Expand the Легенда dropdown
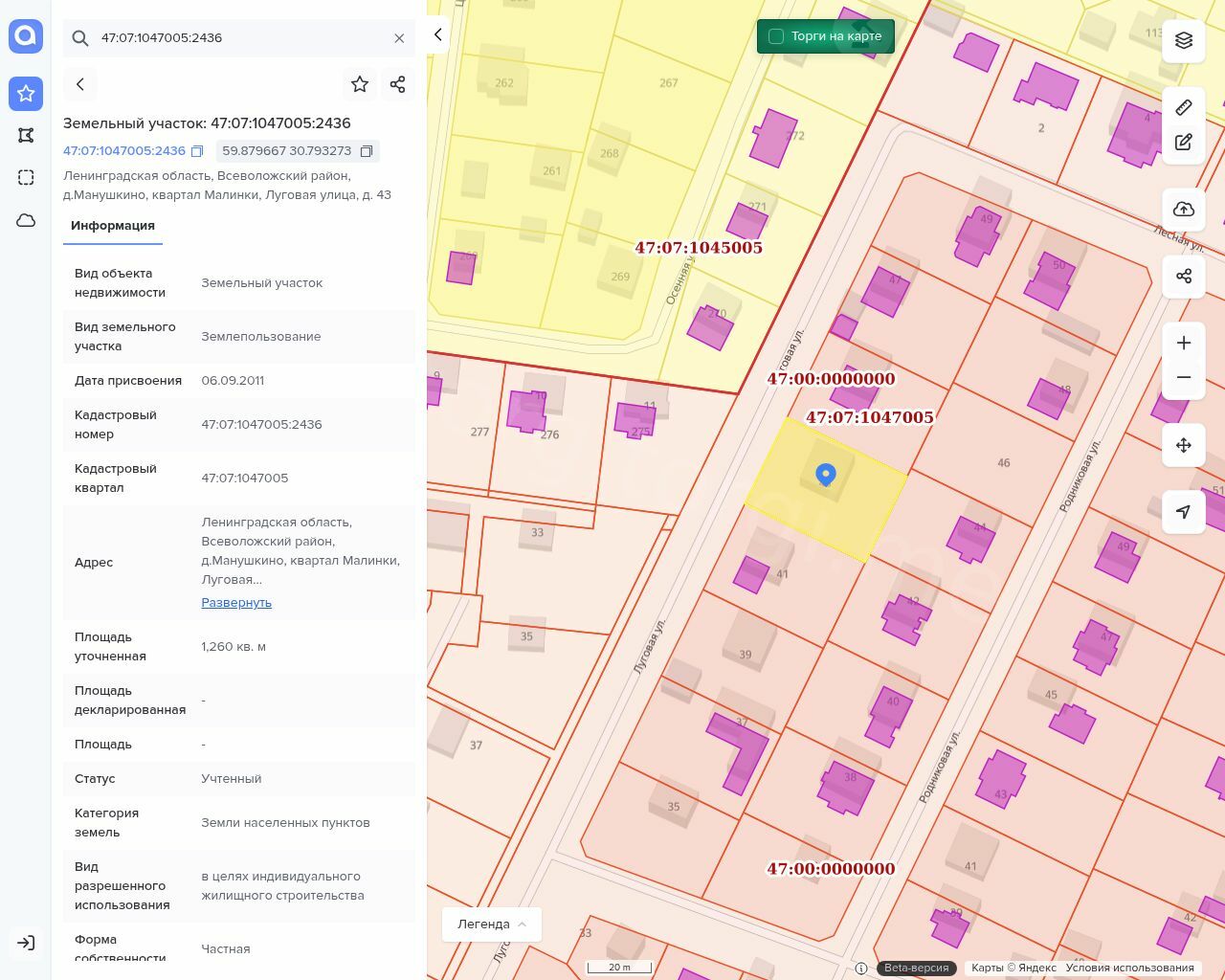1225x980 pixels. pos(492,924)
